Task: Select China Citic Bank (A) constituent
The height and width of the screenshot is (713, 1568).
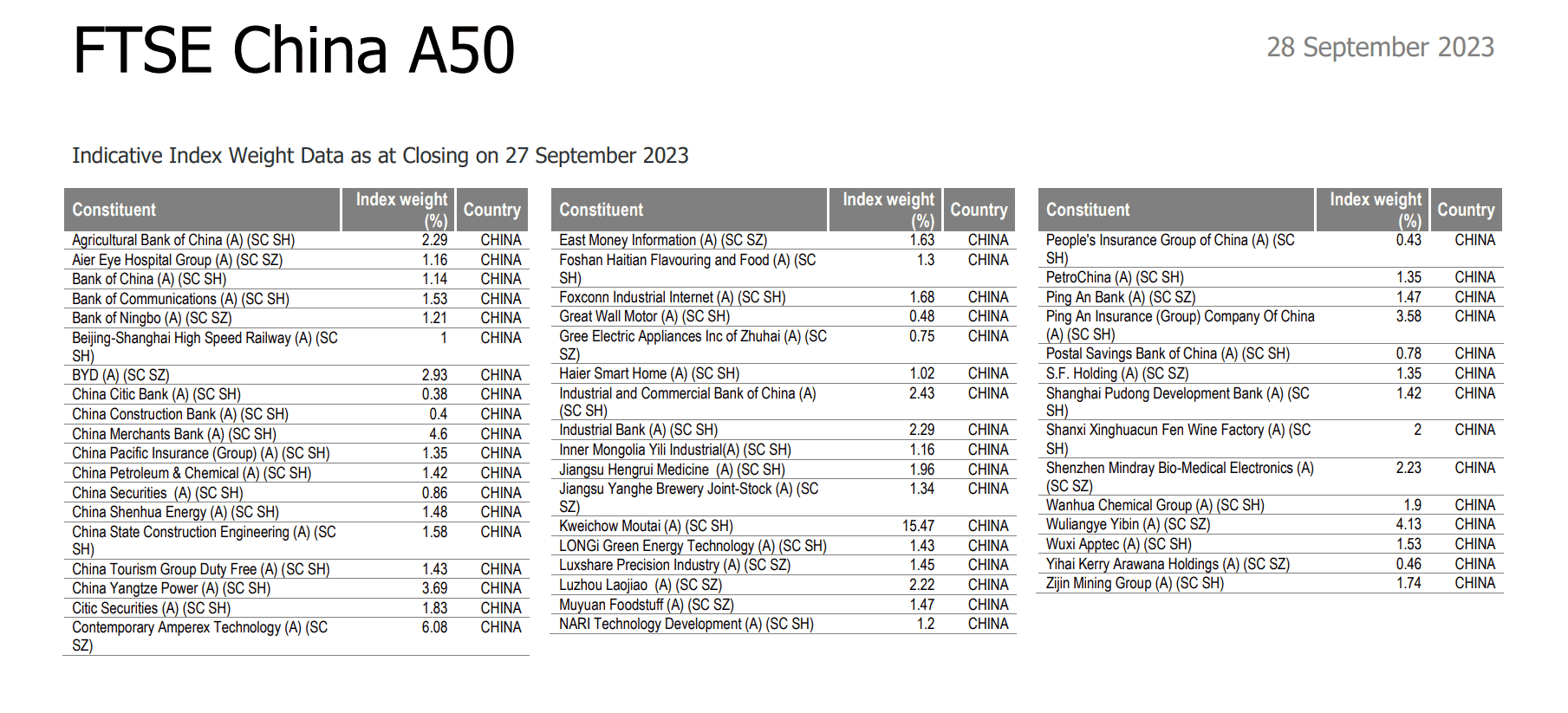Action: coord(157,394)
